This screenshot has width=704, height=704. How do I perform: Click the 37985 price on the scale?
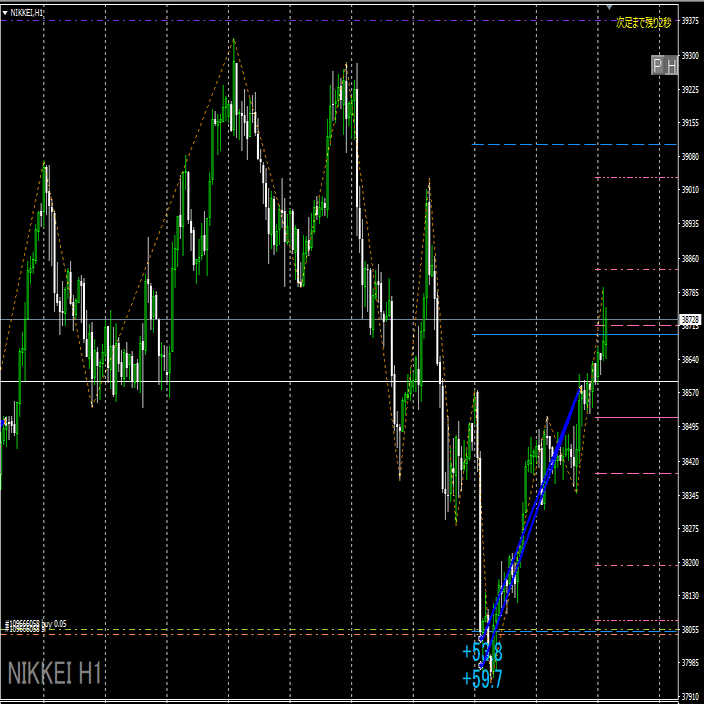(691, 662)
